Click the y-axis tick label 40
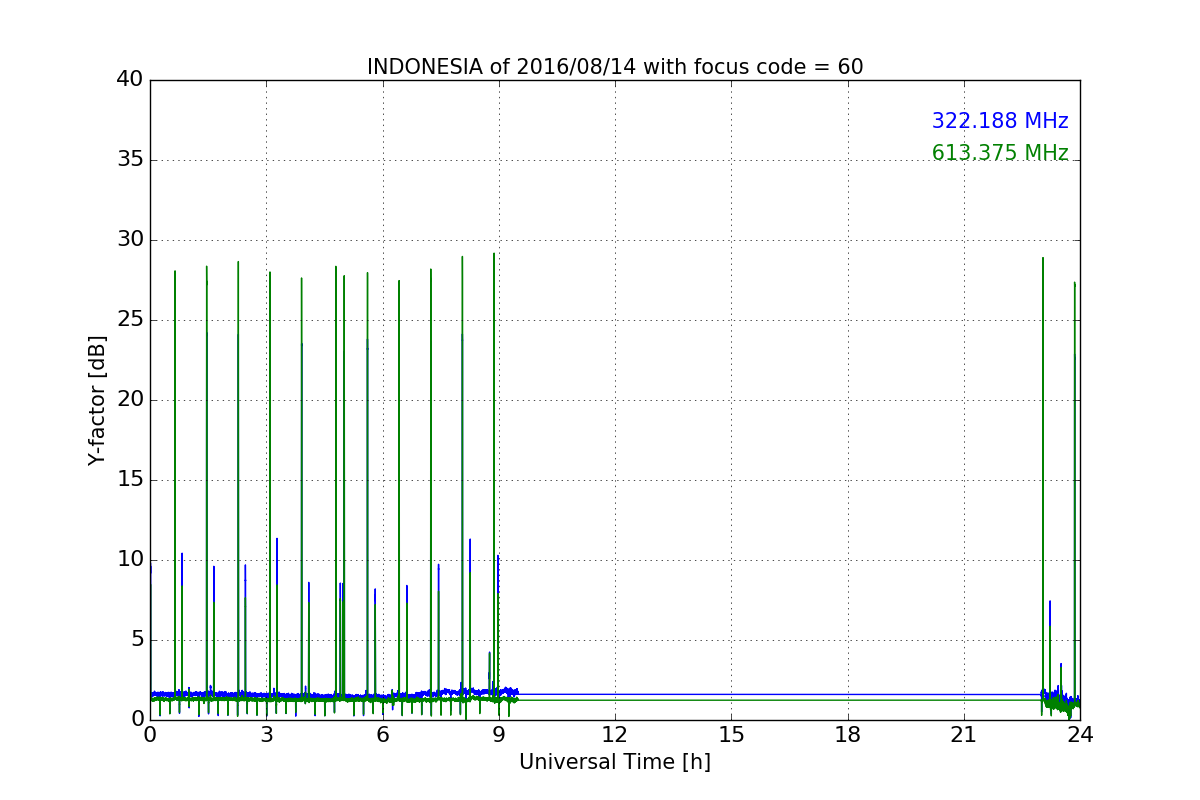The image size is (1200, 800). coord(130,80)
